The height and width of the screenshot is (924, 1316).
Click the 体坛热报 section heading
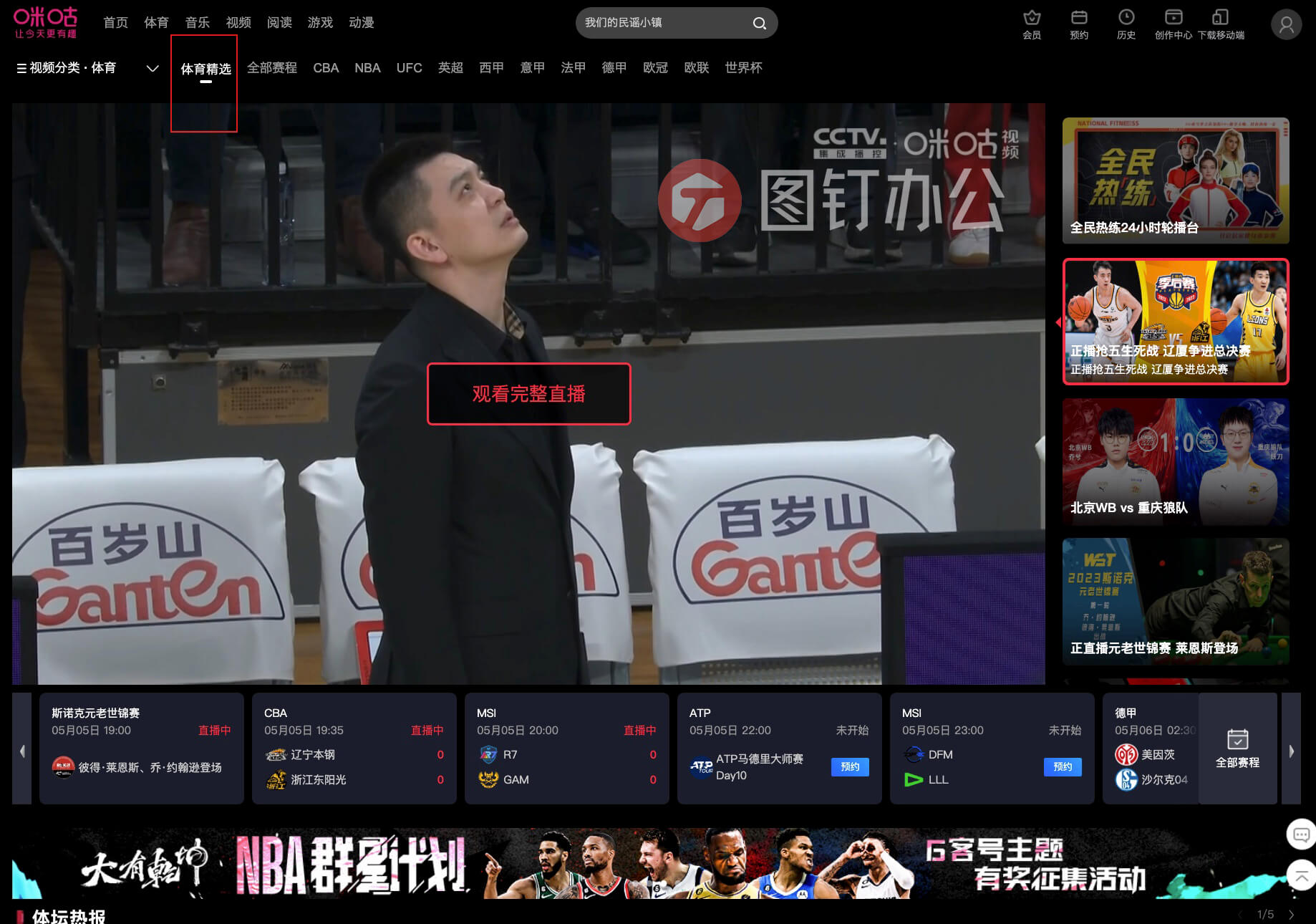(x=69, y=916)
